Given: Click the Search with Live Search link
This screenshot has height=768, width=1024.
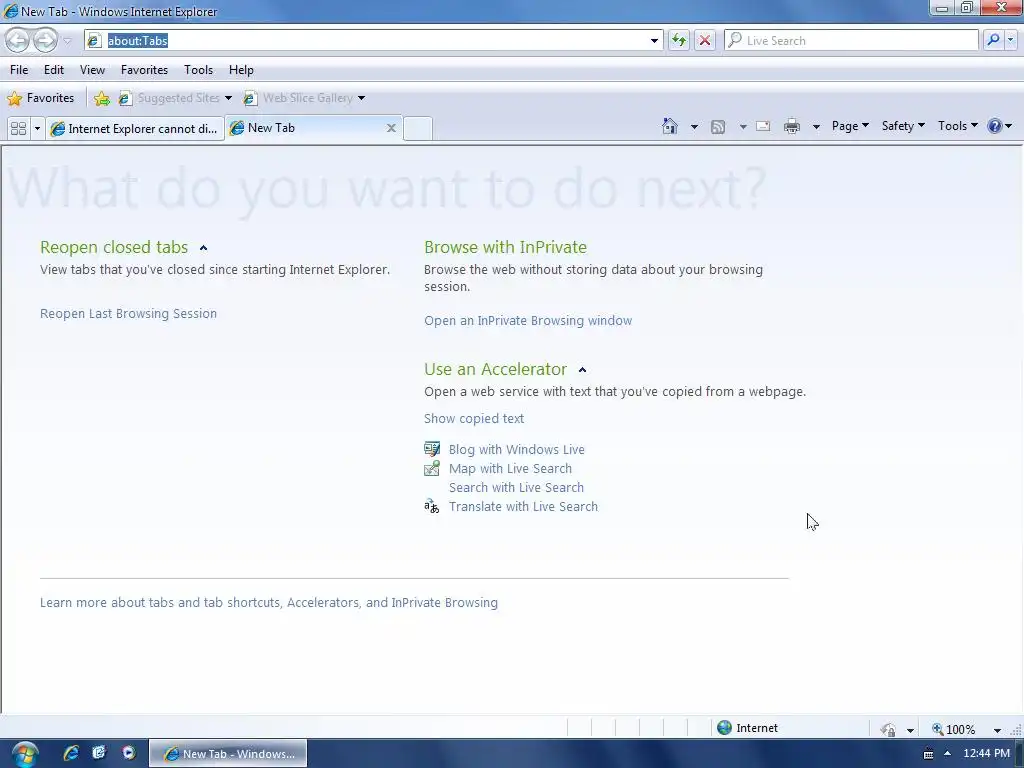Looking at the screenshot, I should click(516, 487).
